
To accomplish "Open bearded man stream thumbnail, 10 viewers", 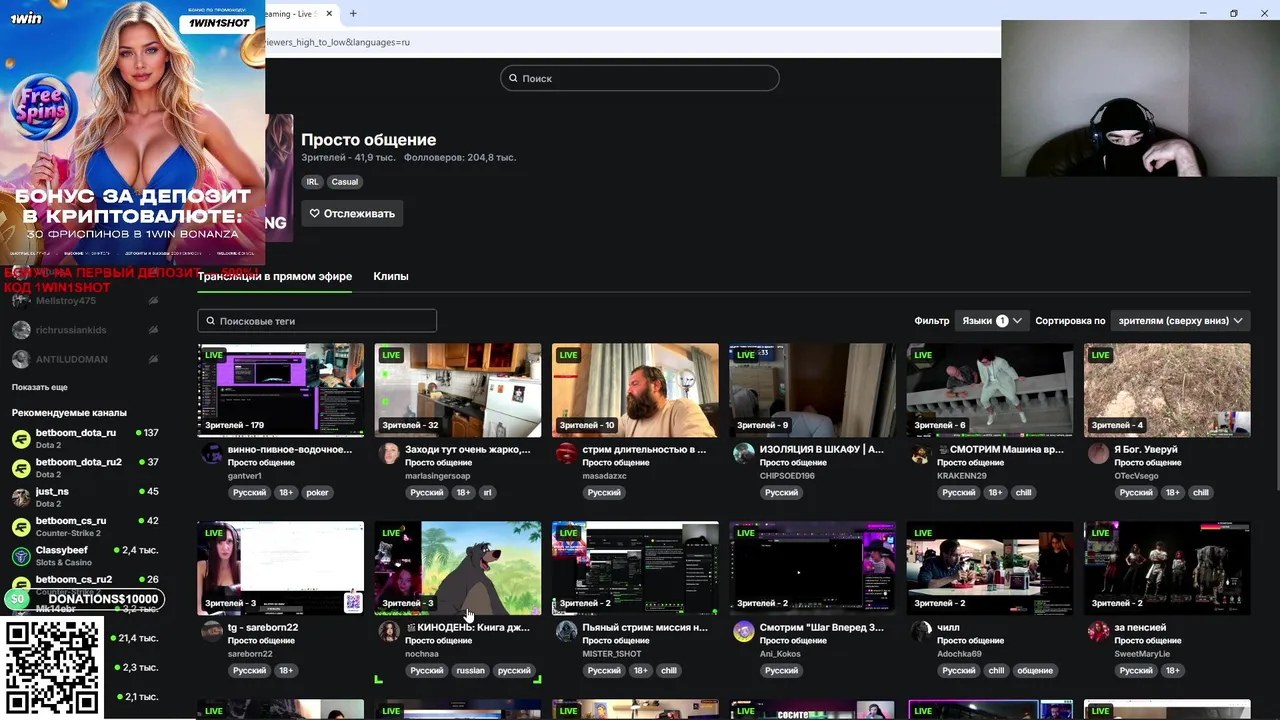I will pyautogui.click(x=635, y=390).
